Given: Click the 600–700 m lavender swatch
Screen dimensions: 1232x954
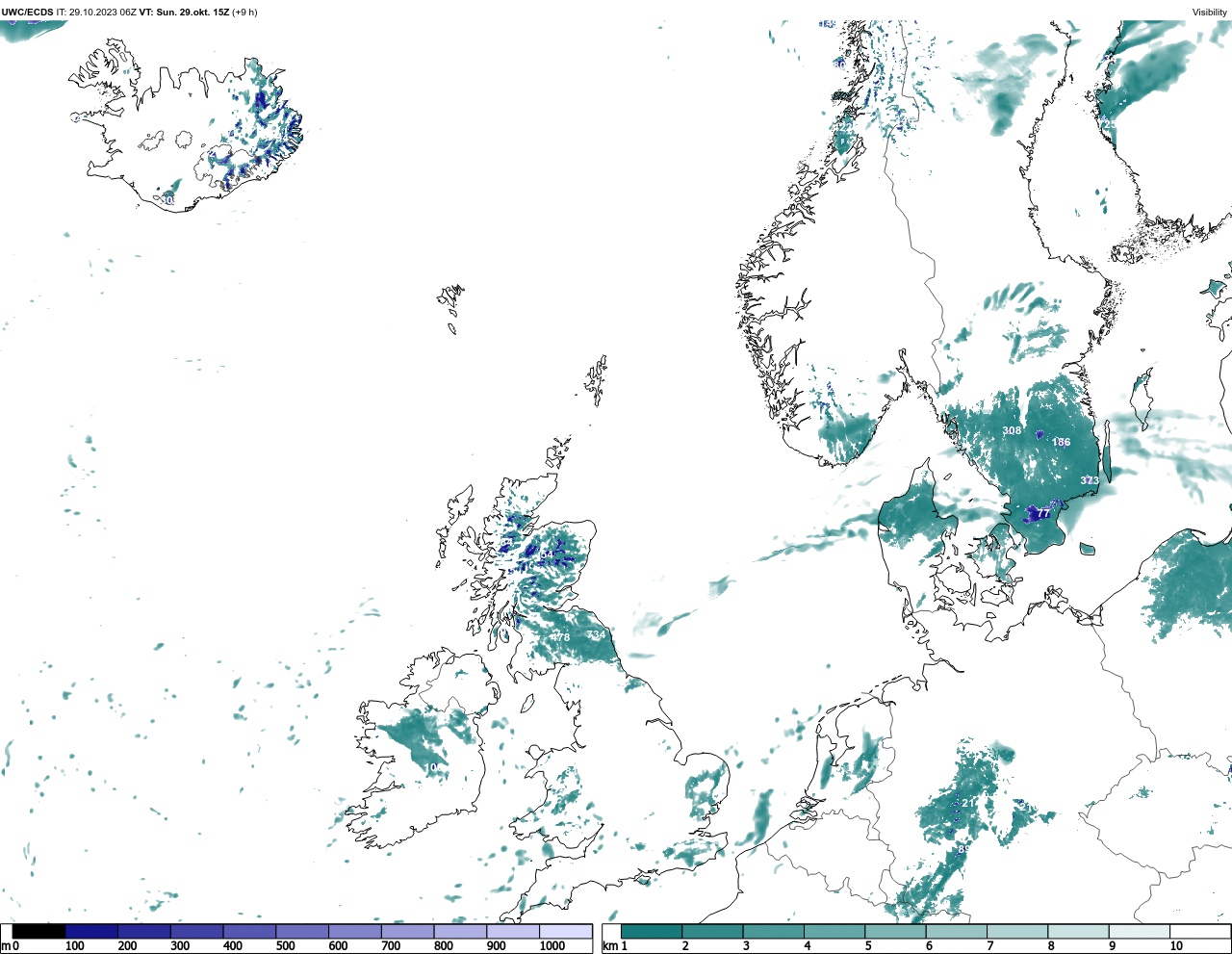Looking at the screenshot, I should click(x=354, y=931).
